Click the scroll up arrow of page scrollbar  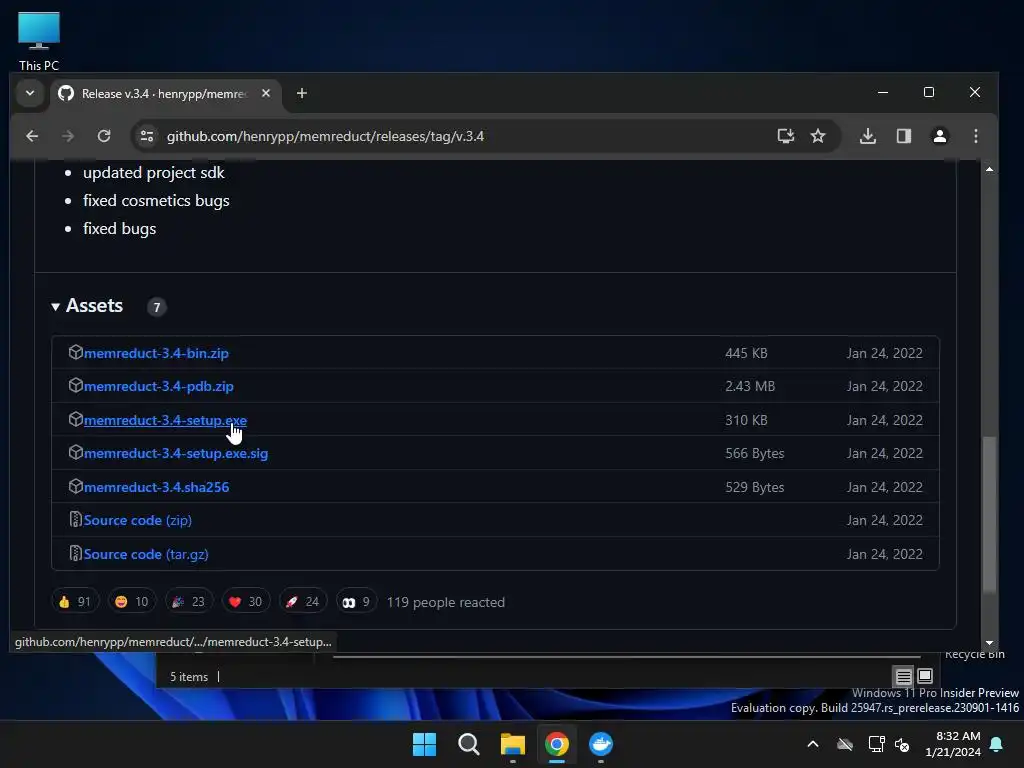[989, 169]
